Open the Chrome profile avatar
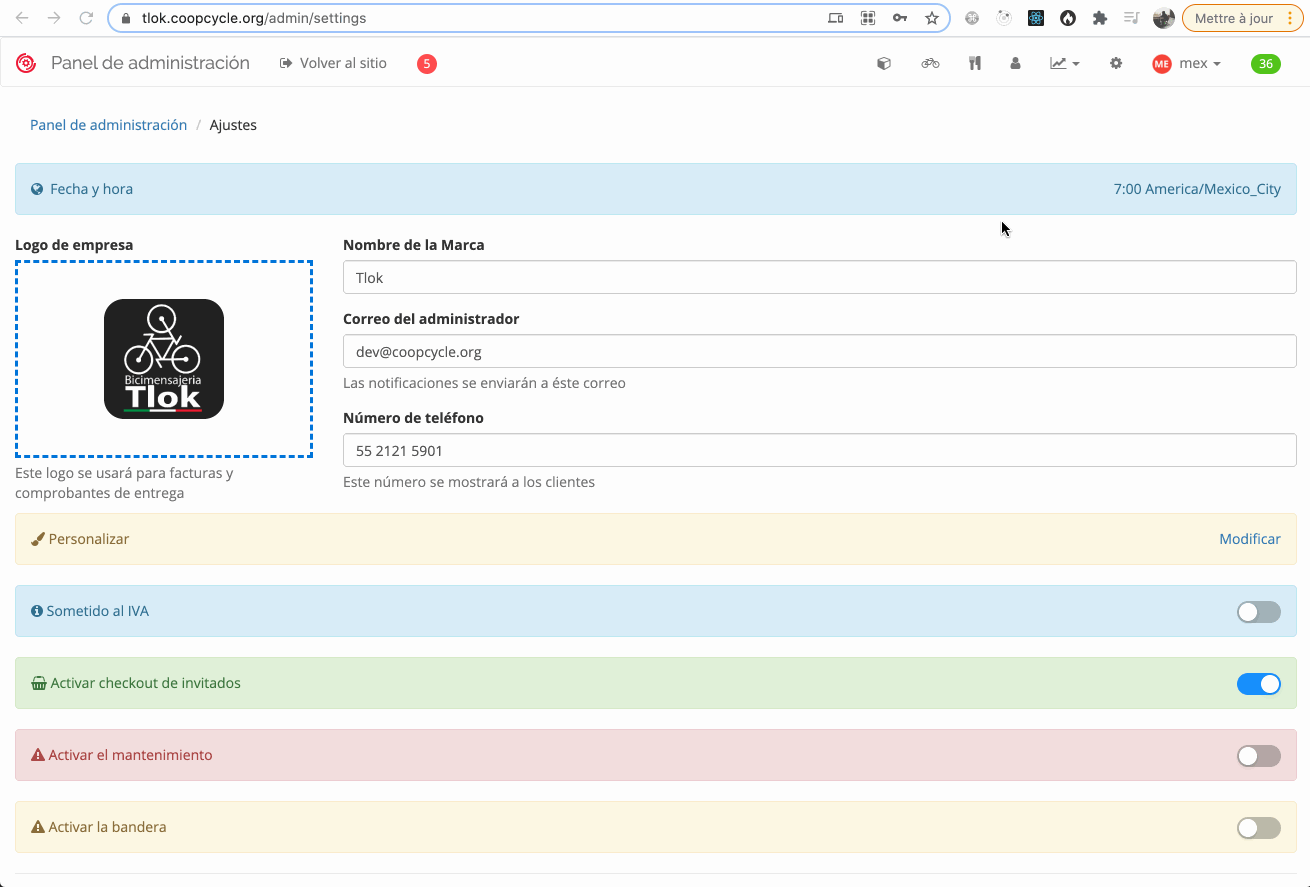 click(1164, 18)
